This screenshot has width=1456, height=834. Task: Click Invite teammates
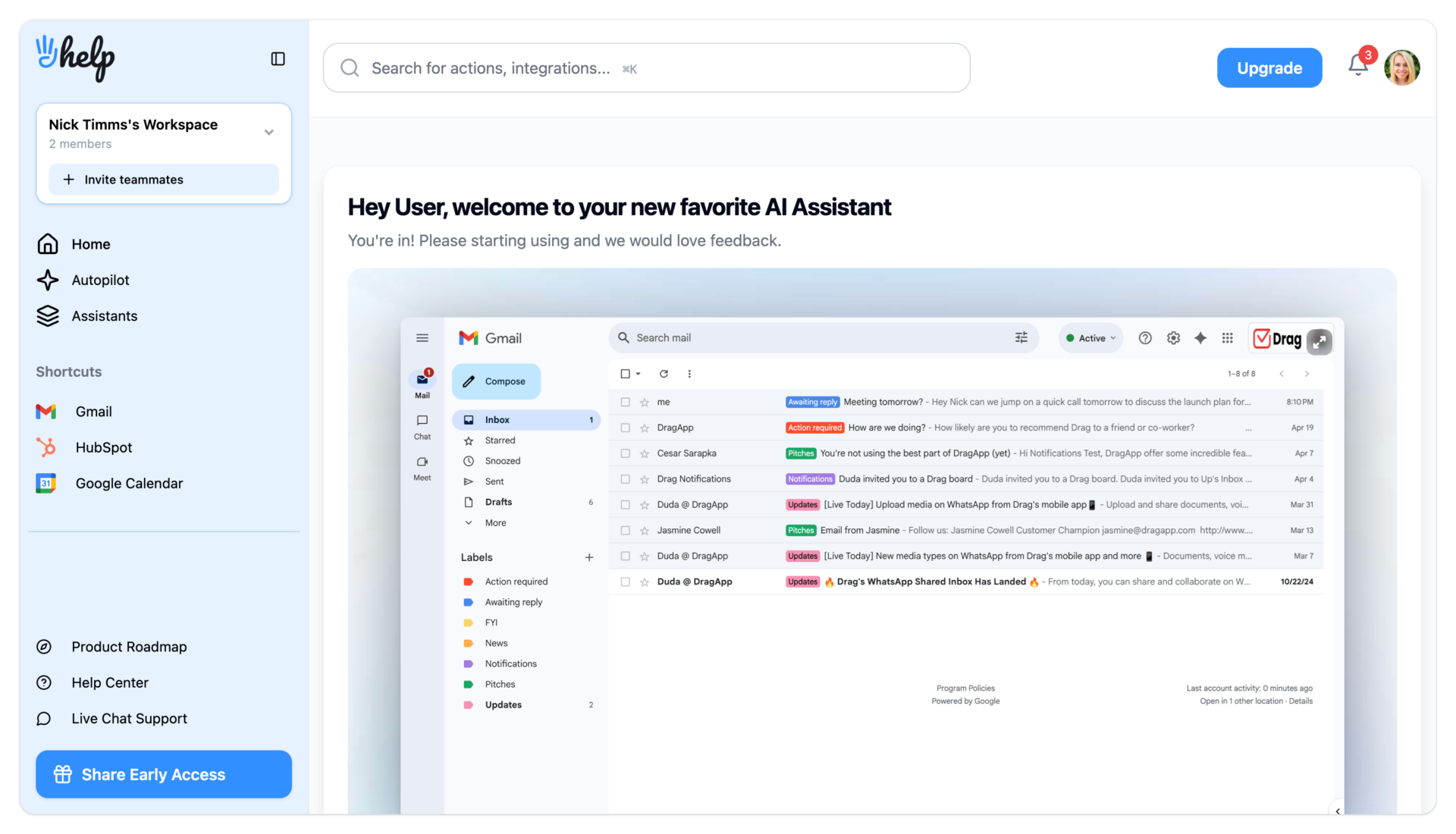(164, 180)
